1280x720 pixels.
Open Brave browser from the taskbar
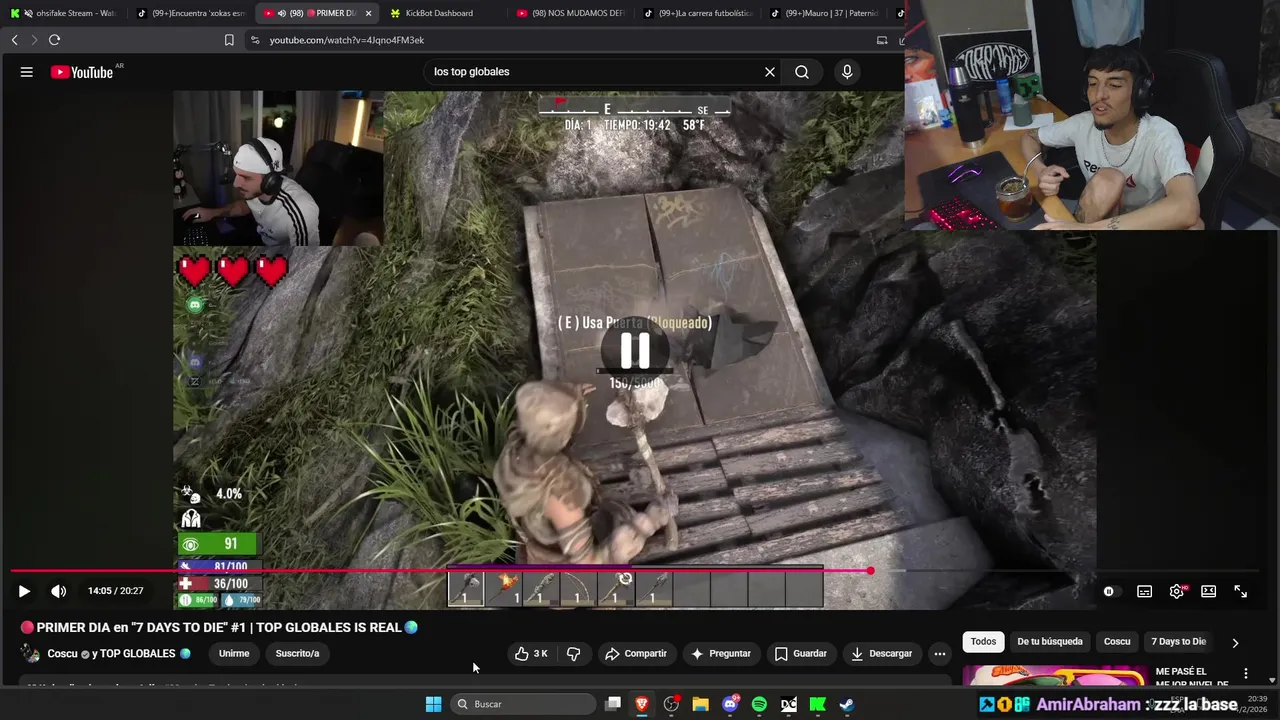point(642,704)
